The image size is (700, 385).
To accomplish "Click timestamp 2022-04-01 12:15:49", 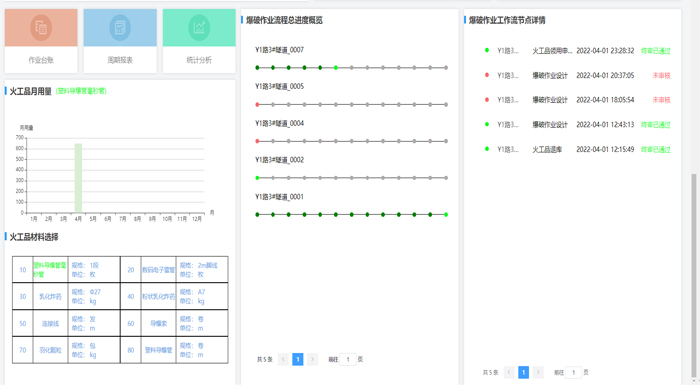I will pyautogui.click(x=605, y=150).
